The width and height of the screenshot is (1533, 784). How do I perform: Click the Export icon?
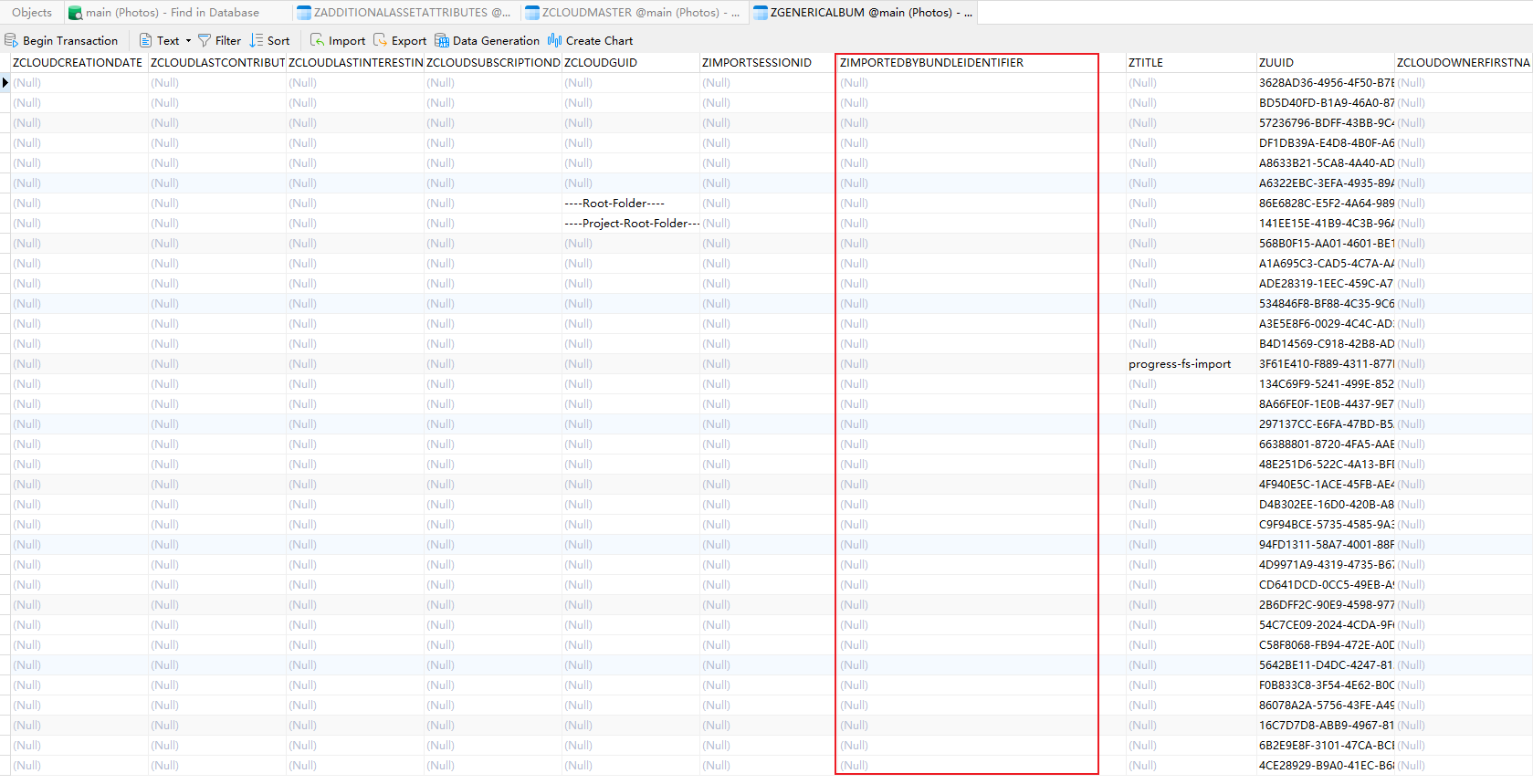[x=381, y=40]
